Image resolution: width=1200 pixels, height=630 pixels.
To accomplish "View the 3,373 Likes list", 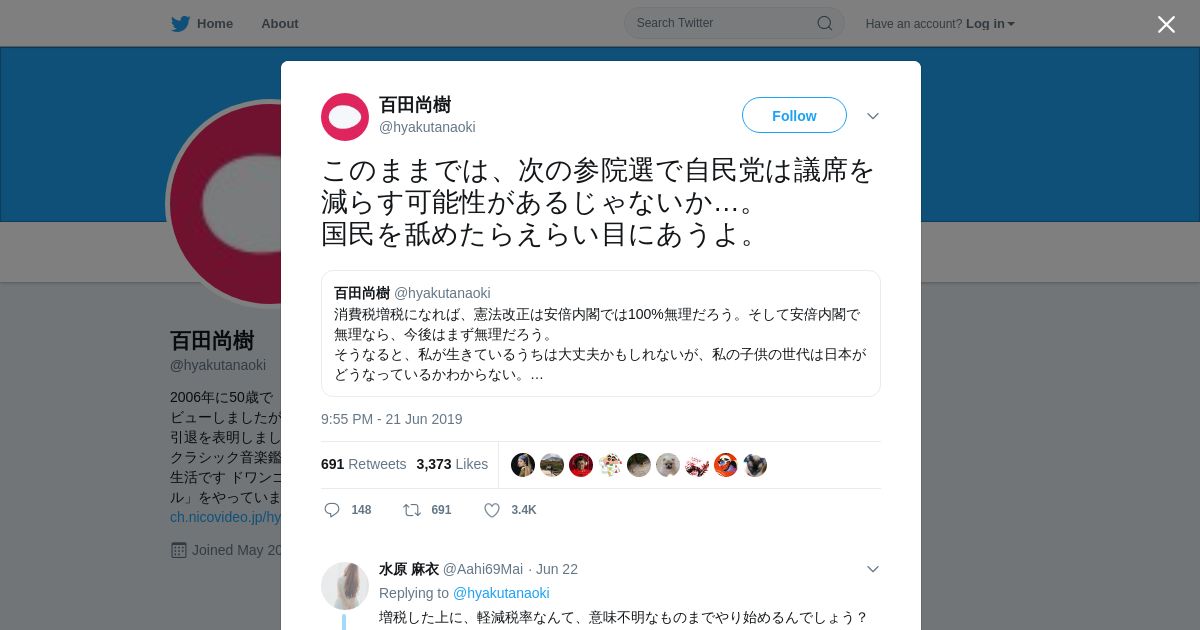I will 452,464.
